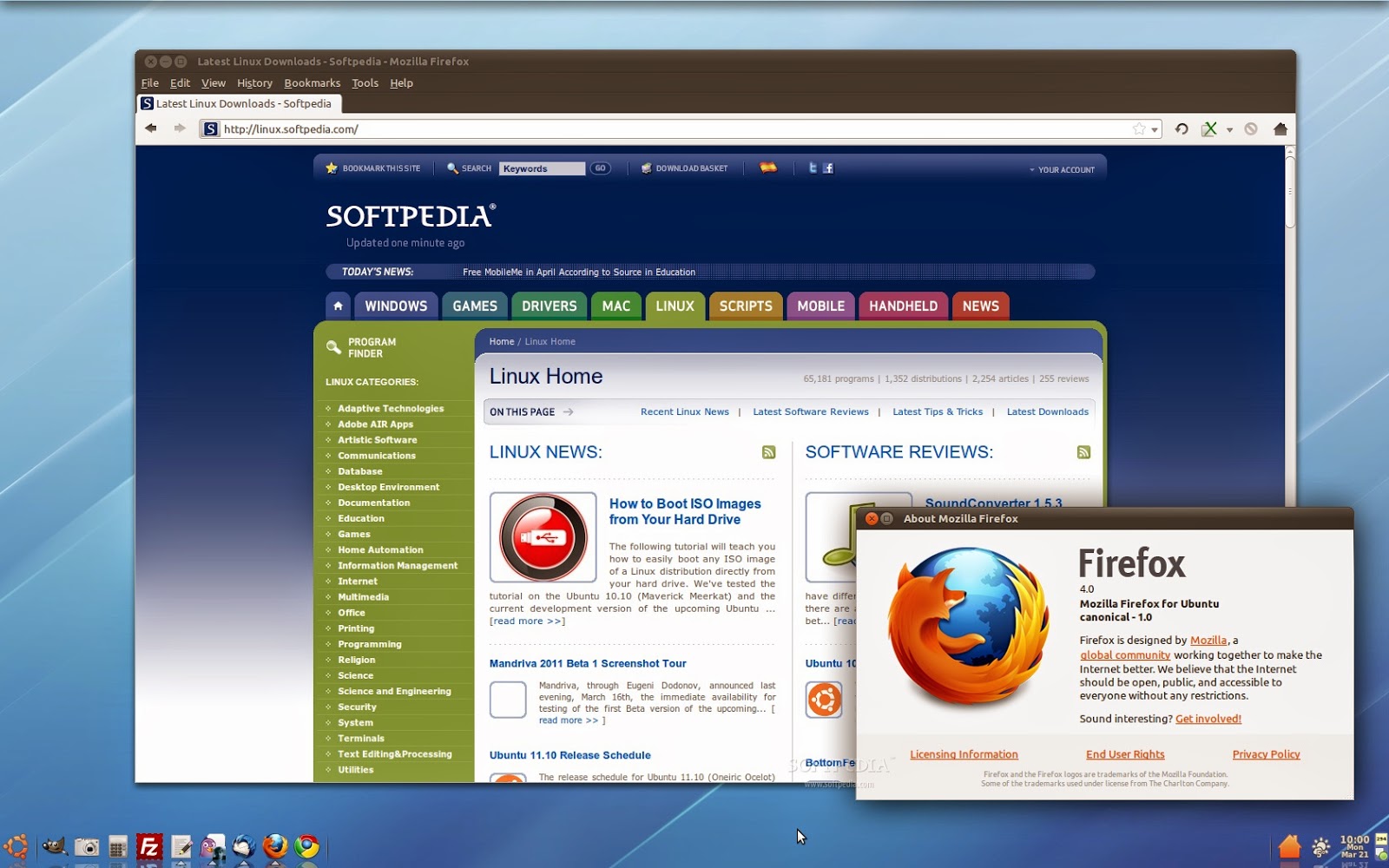Open the Download Basket
This screenshot has width=1389, height=868.
pos(648,168)
